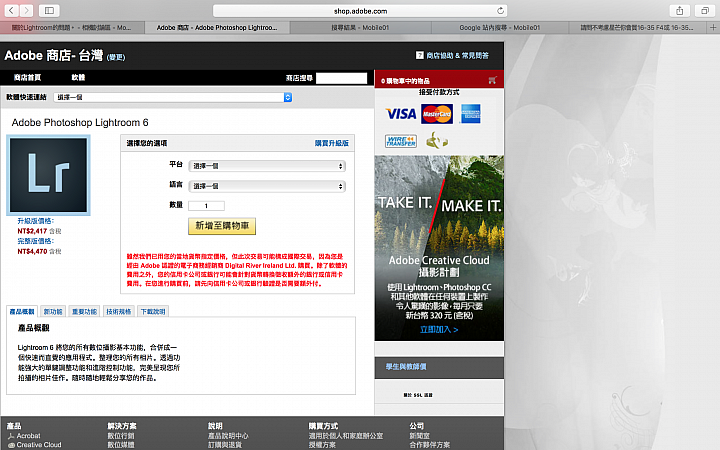Screen dimensions: 720x450
Task: Click the American Express logo
Action: [x=470, y=114]
